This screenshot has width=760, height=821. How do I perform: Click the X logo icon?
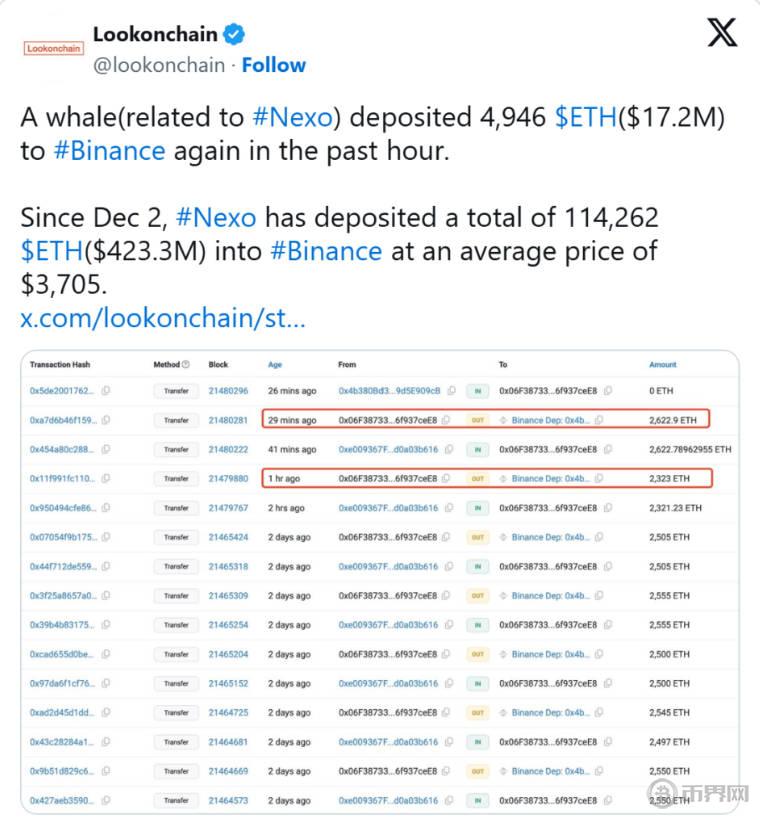722,33
